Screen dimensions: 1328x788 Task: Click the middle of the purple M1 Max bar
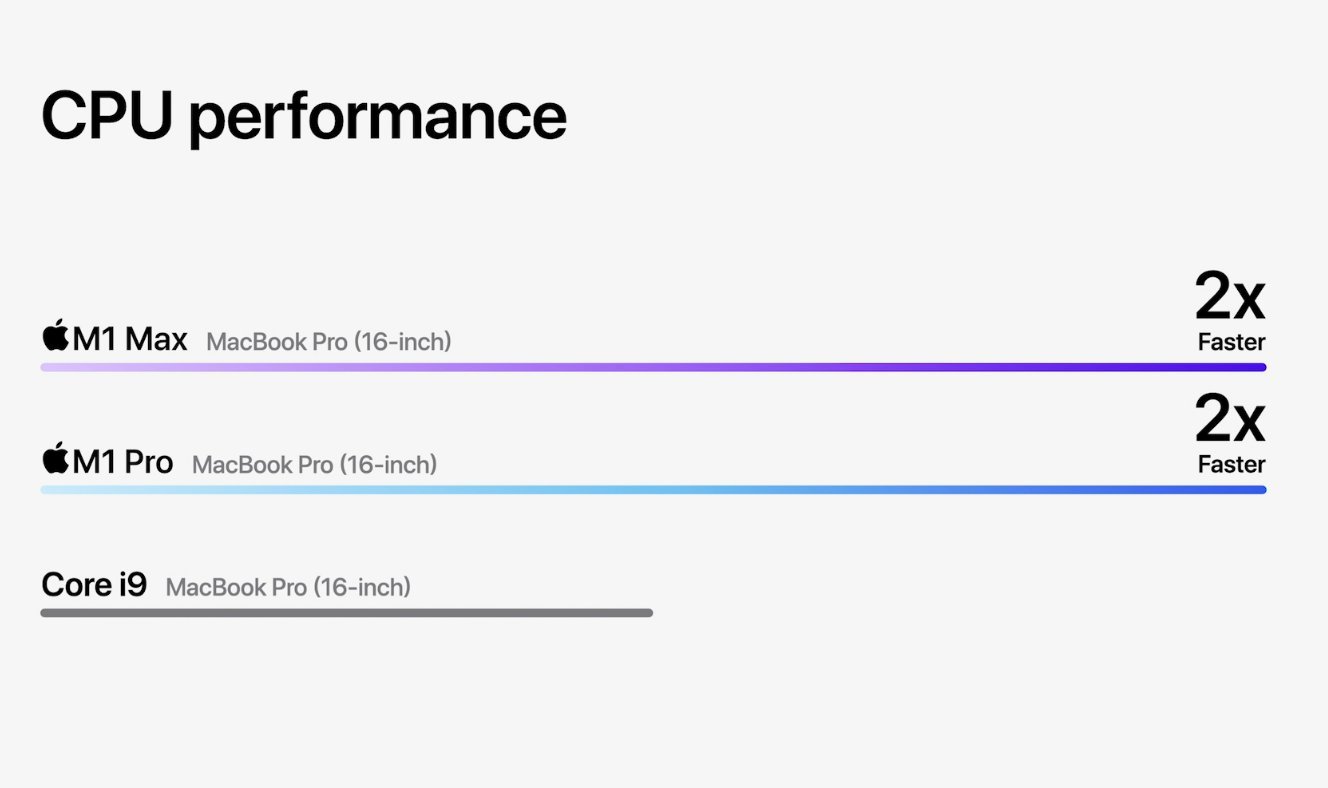653,367
